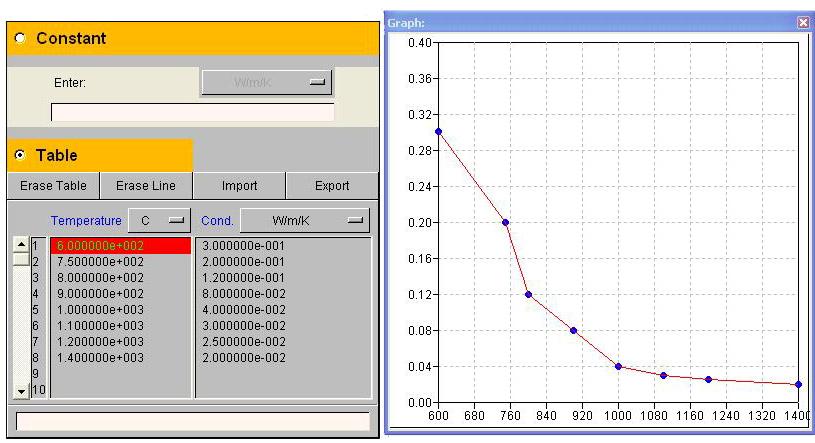
Task: Select temperature cell 1.400000e+003
Action: coord(121,358)
